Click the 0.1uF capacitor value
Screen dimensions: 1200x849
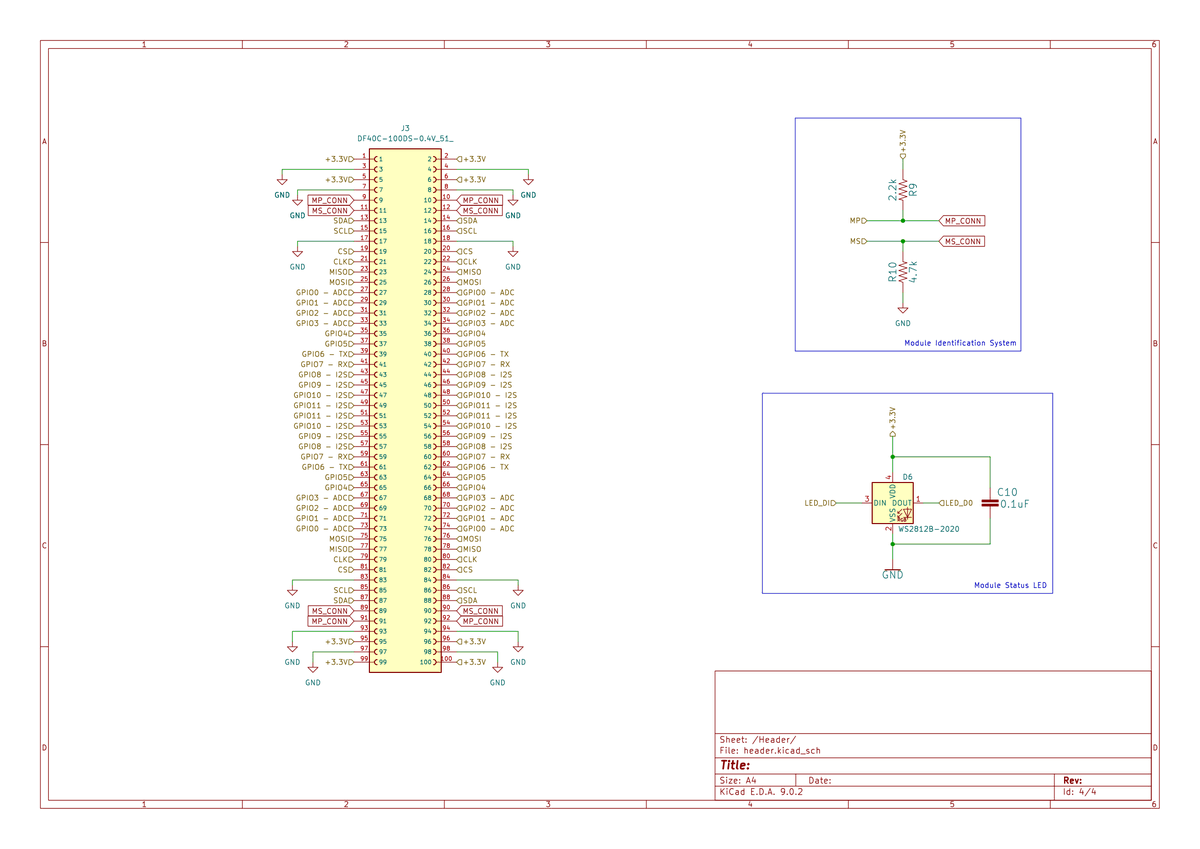pos(1014,505)
